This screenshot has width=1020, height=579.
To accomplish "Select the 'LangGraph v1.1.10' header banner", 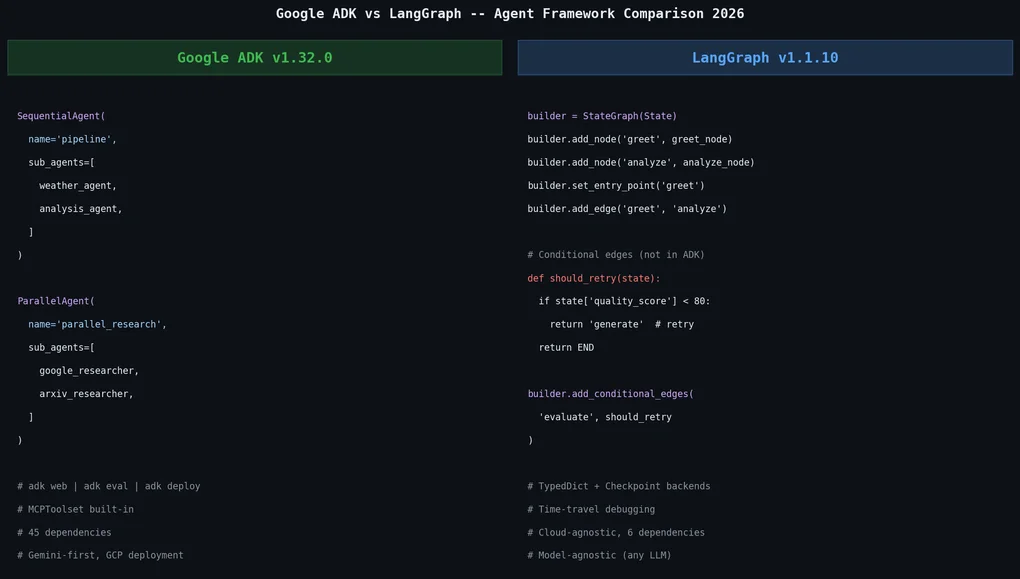I will pos(765,57).
